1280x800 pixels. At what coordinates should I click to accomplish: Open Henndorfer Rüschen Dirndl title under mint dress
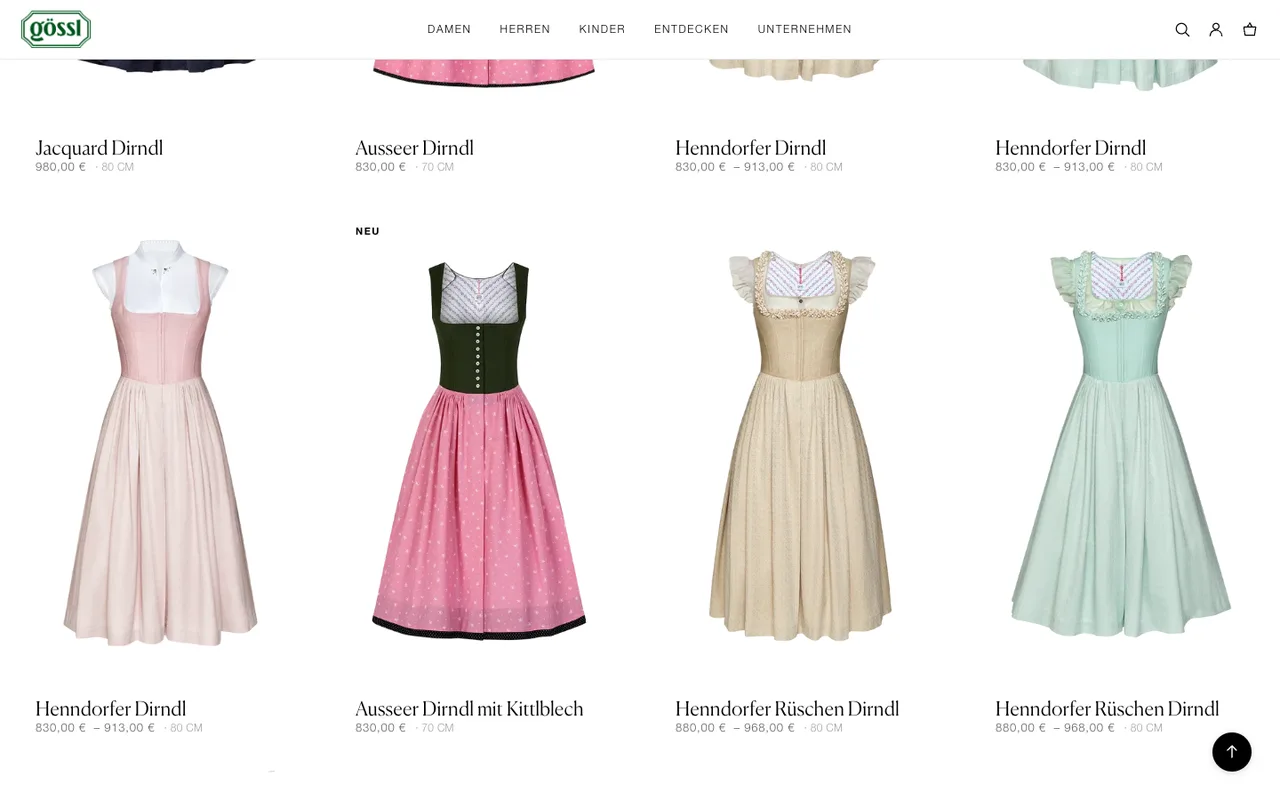tap(1107, 709)
